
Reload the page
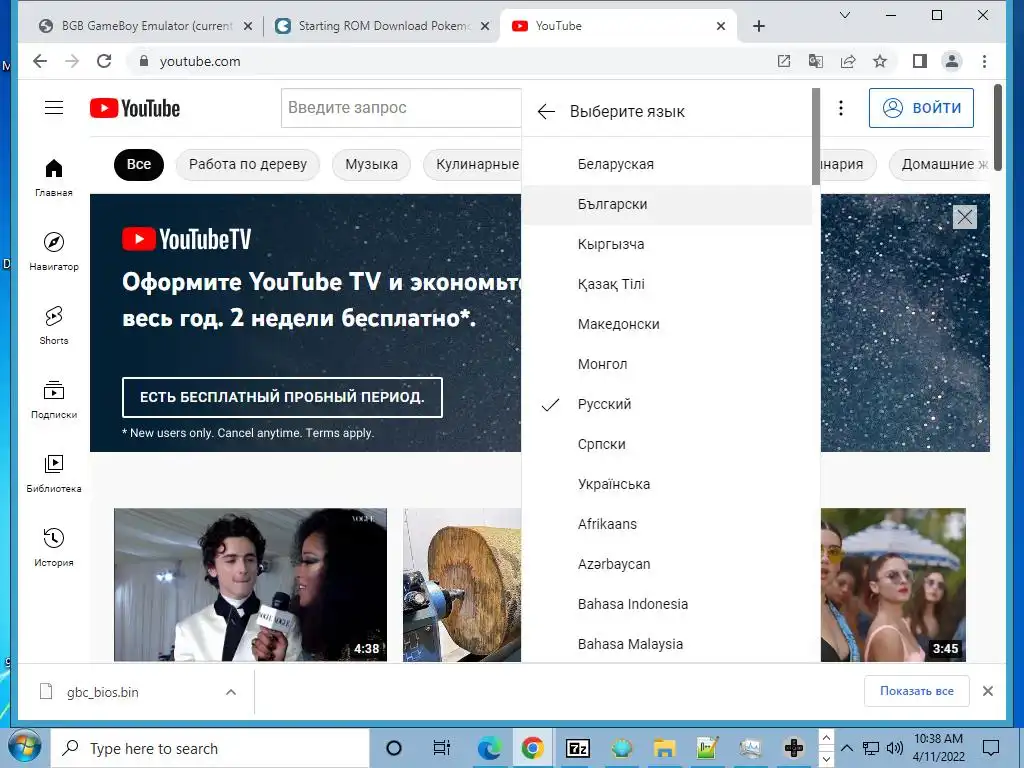point(104,61)
